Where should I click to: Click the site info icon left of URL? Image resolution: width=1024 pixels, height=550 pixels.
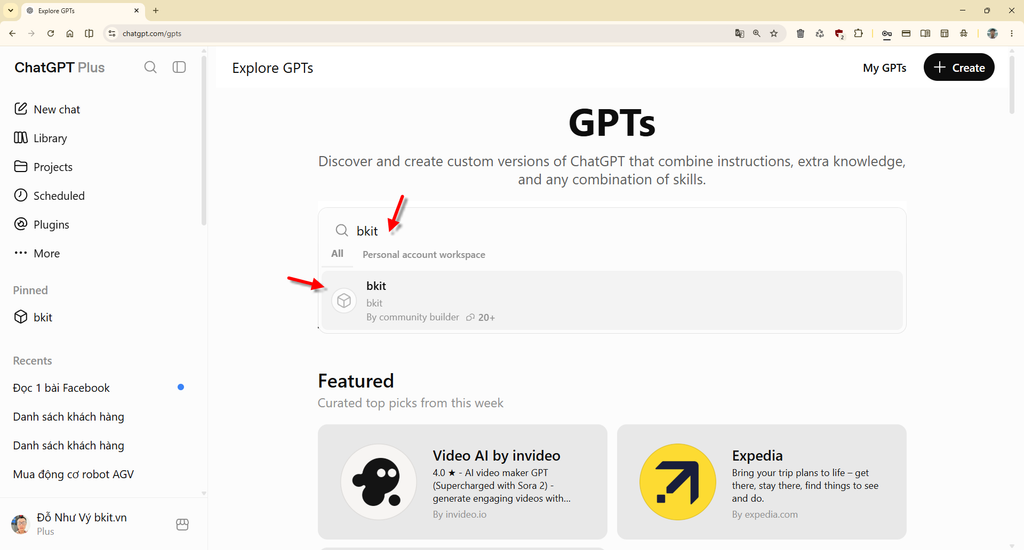point(112,33)
